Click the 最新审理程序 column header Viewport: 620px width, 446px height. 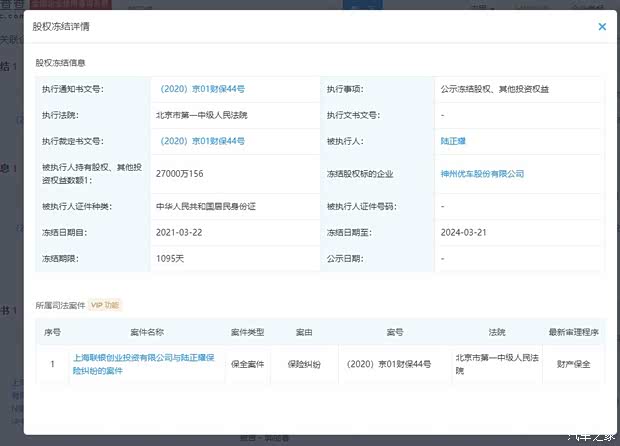point(571,331)
